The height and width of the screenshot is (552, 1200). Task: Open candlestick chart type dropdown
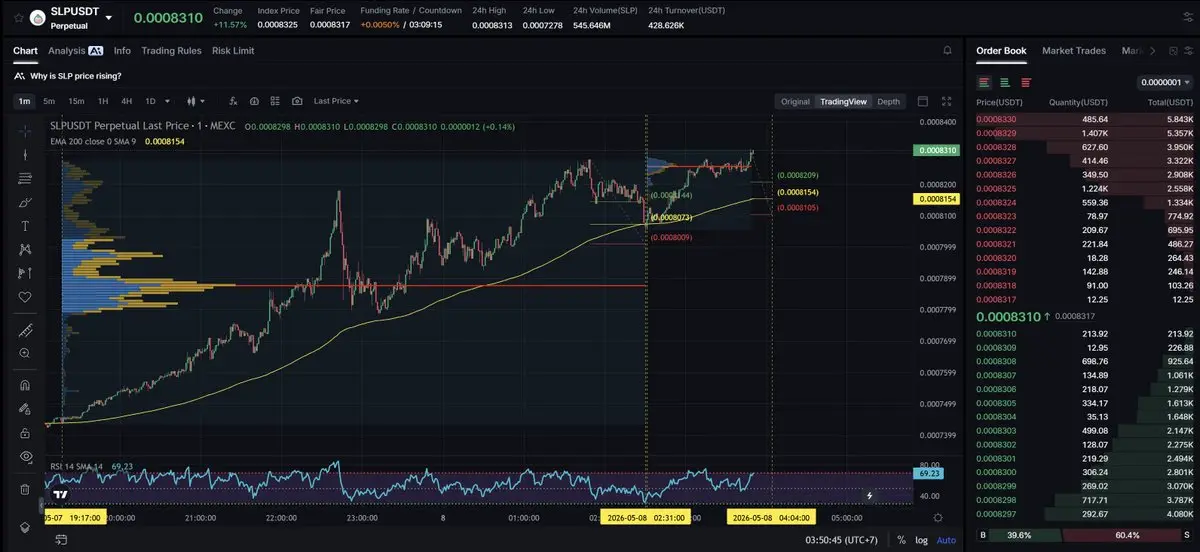pos(196,101)
